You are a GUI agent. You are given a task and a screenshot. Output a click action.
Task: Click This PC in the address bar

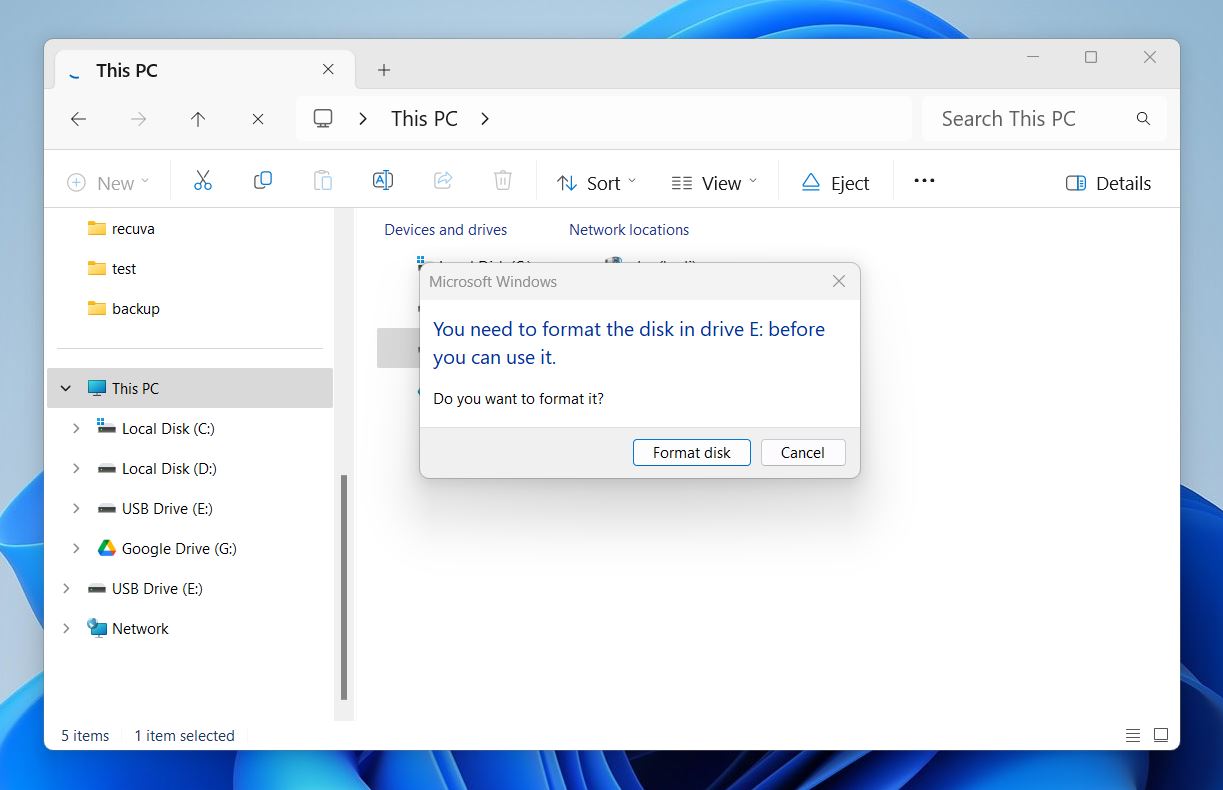pyautogui.click(x=424, y=119)
